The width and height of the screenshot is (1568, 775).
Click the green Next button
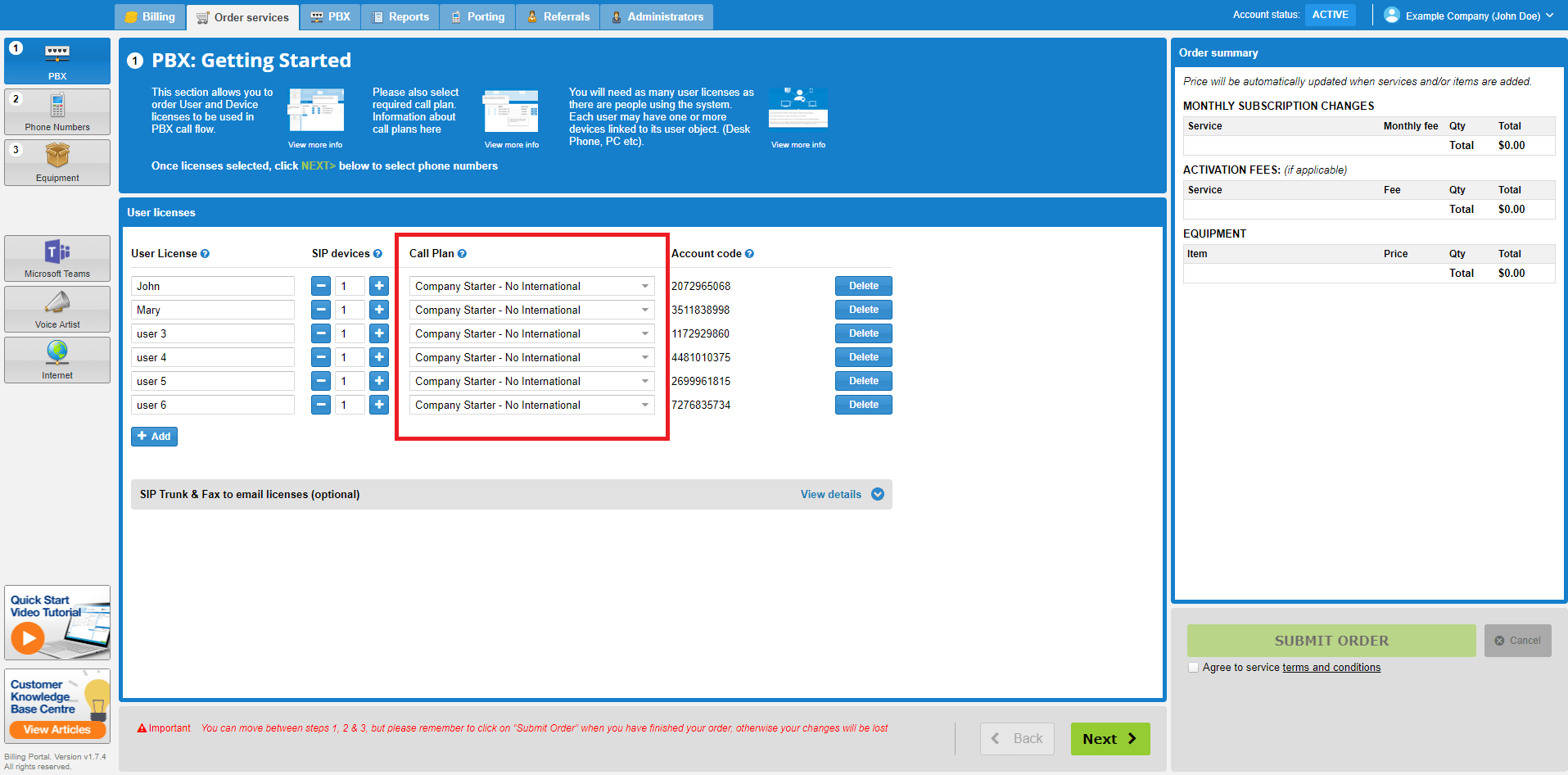click(x=1110, y=739)
